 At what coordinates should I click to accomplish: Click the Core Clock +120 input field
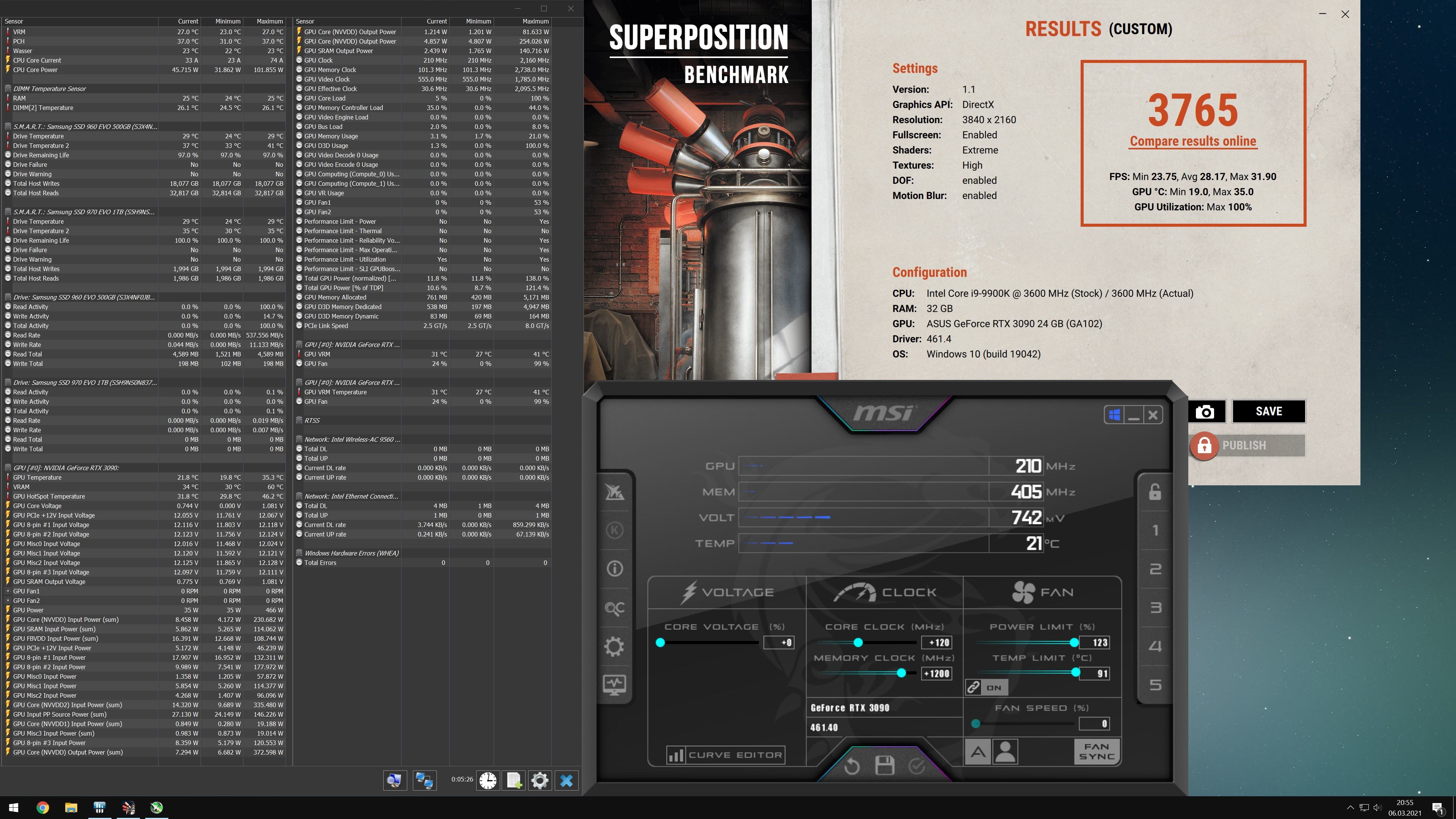(937, 643)
